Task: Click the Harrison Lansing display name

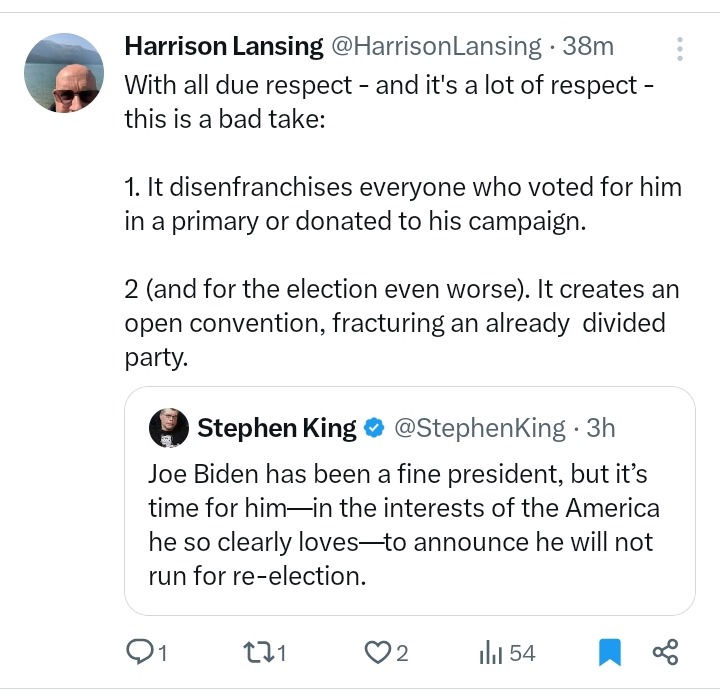Action: (224, 46)
